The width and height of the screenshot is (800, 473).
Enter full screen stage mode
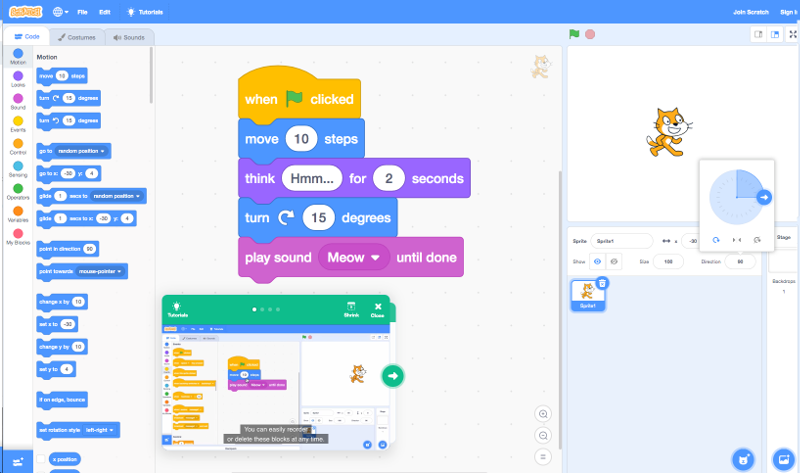point(793,34)
